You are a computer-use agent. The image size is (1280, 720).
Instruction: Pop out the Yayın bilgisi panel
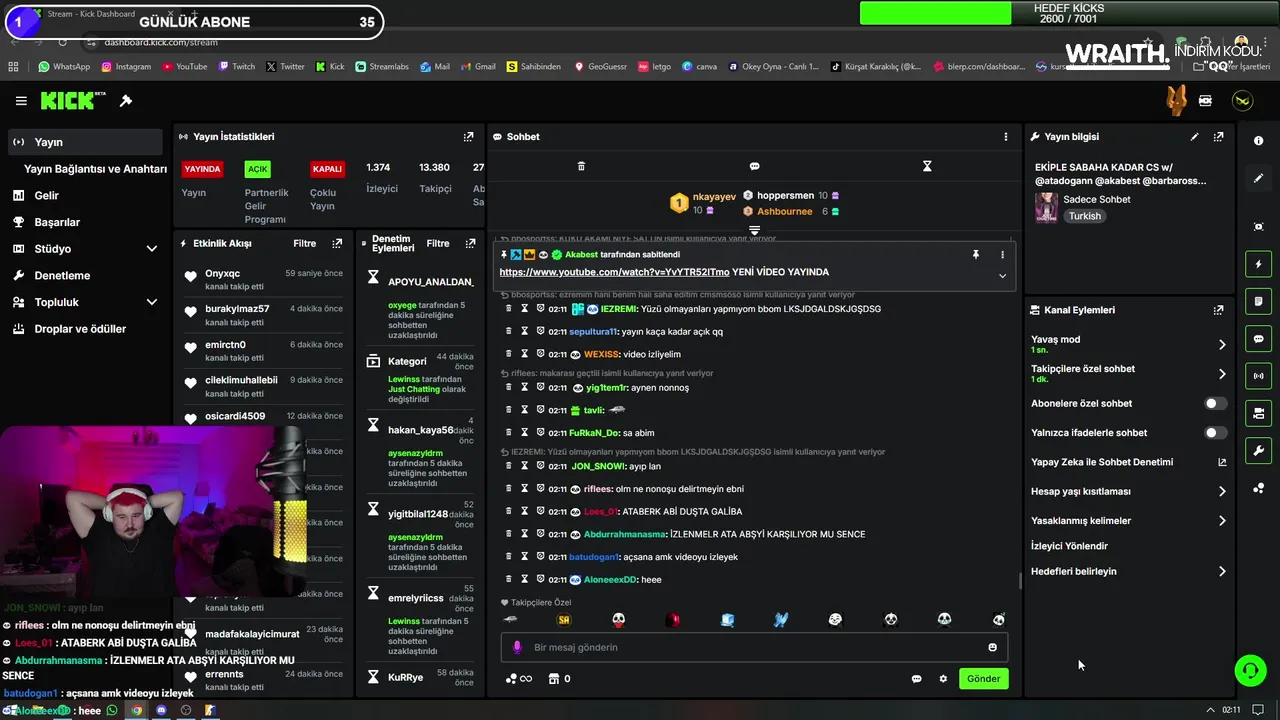1218,137
